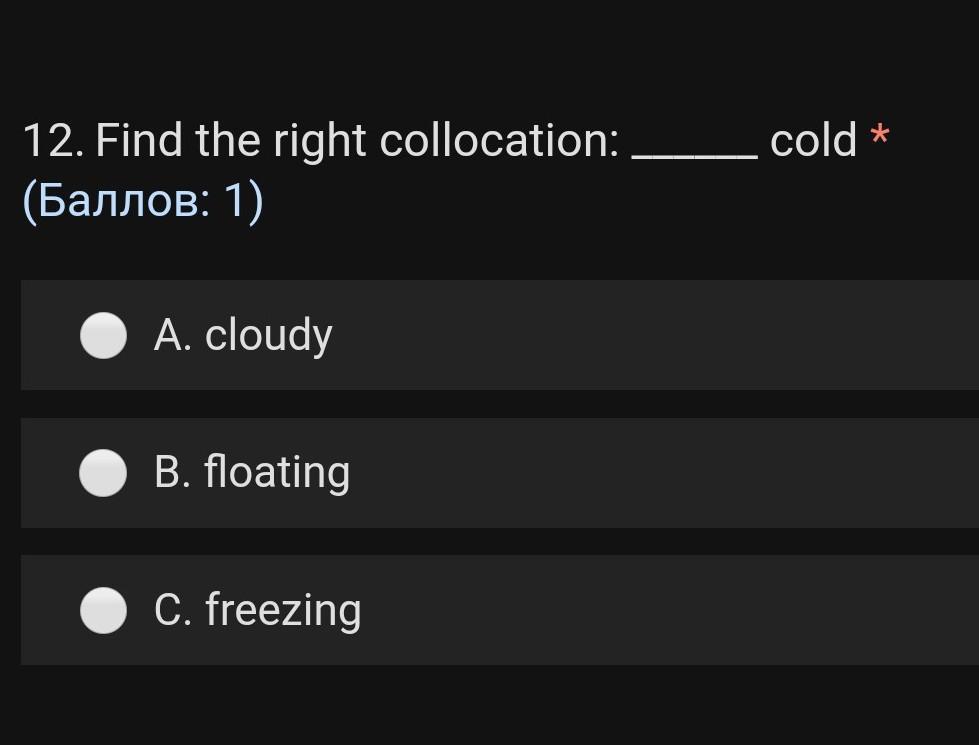Screen dimensions: 979x745
Task: Click the question number 12
Action: [x=52, y=141]
